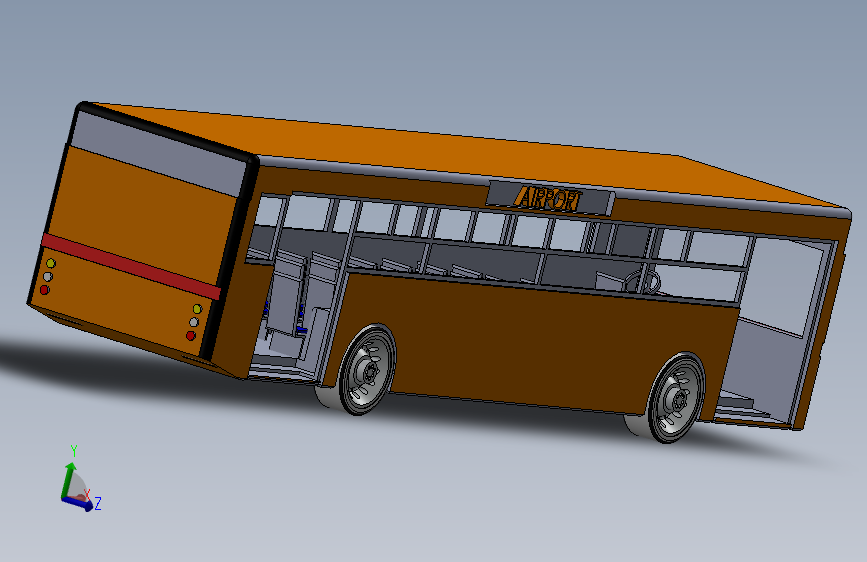Select the rear wheel near the tail lights
867x562 pixels.
(x=367, y=369)
